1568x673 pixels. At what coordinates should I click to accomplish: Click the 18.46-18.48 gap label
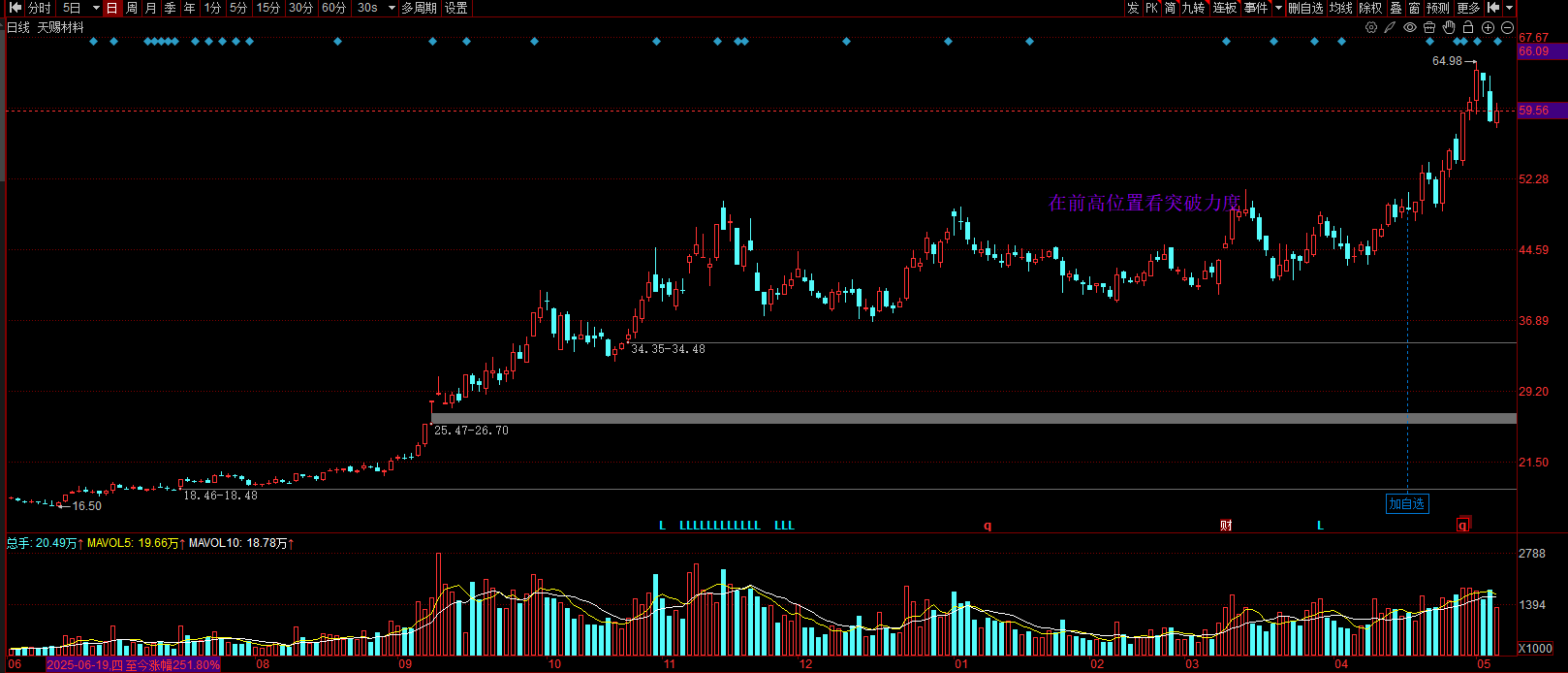(x=220, y=496)
